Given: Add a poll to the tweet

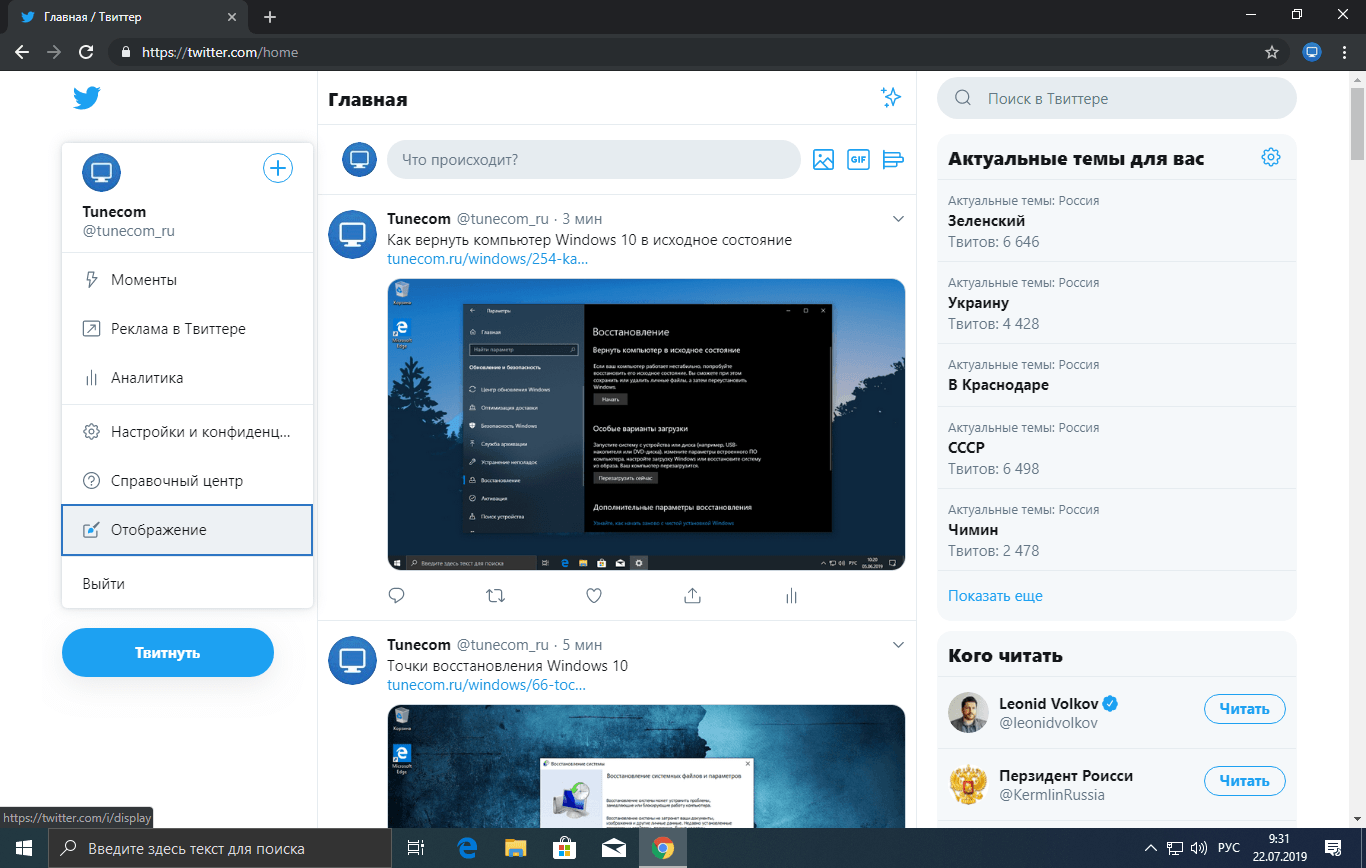Looking at the screenshot, I should click(893, 159).
